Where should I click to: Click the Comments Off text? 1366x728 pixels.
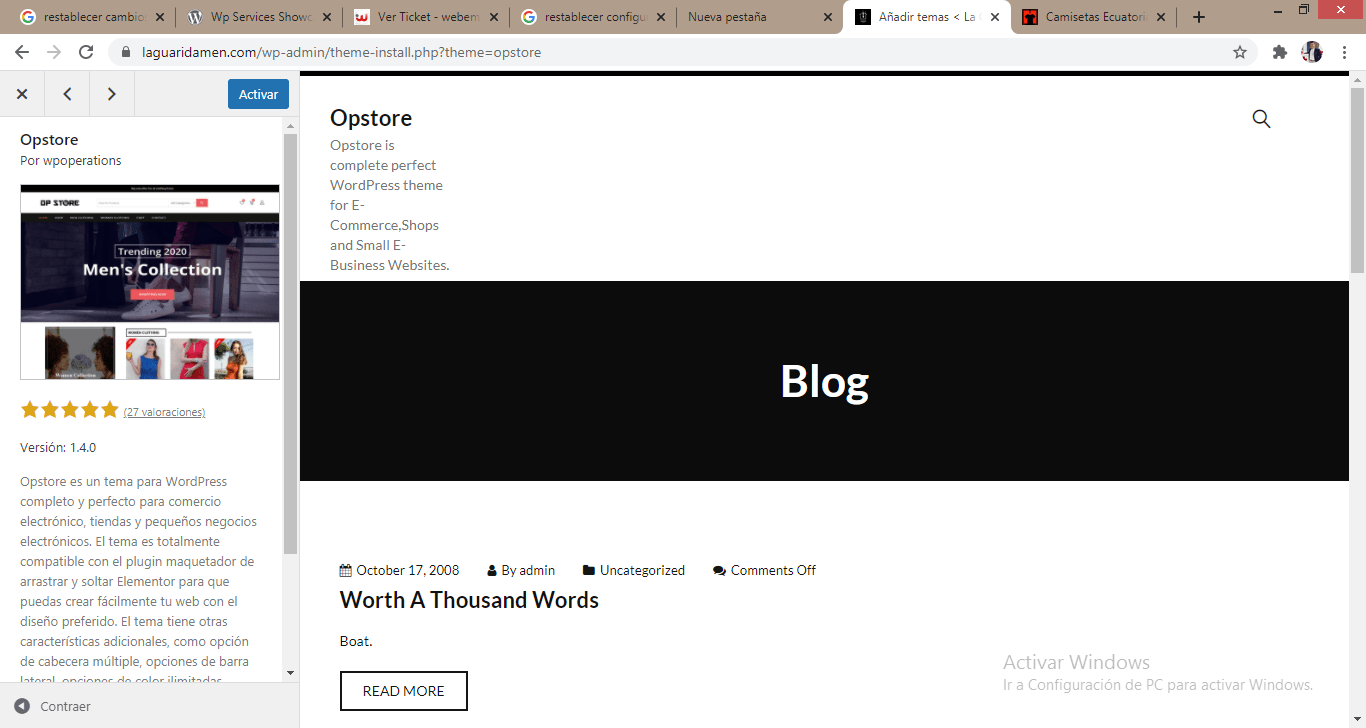point(773,570)
